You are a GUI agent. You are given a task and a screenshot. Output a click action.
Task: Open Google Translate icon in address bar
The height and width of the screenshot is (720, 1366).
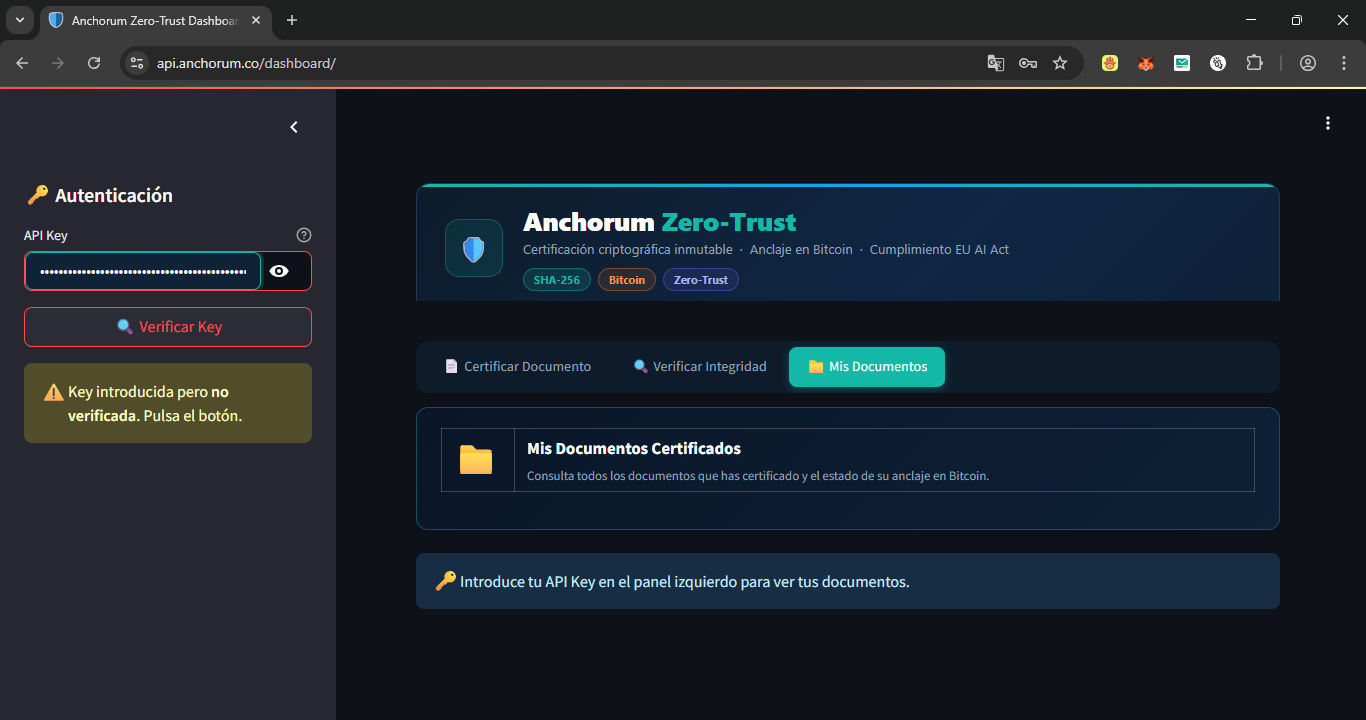pos(995,62)
